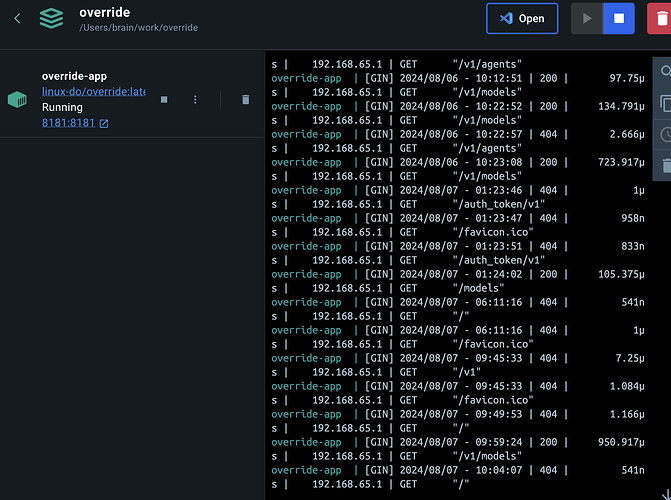Click the log entry timestamped 10:22:57
The height and width of the screenshot is (500, 671).
pos(458,134)
